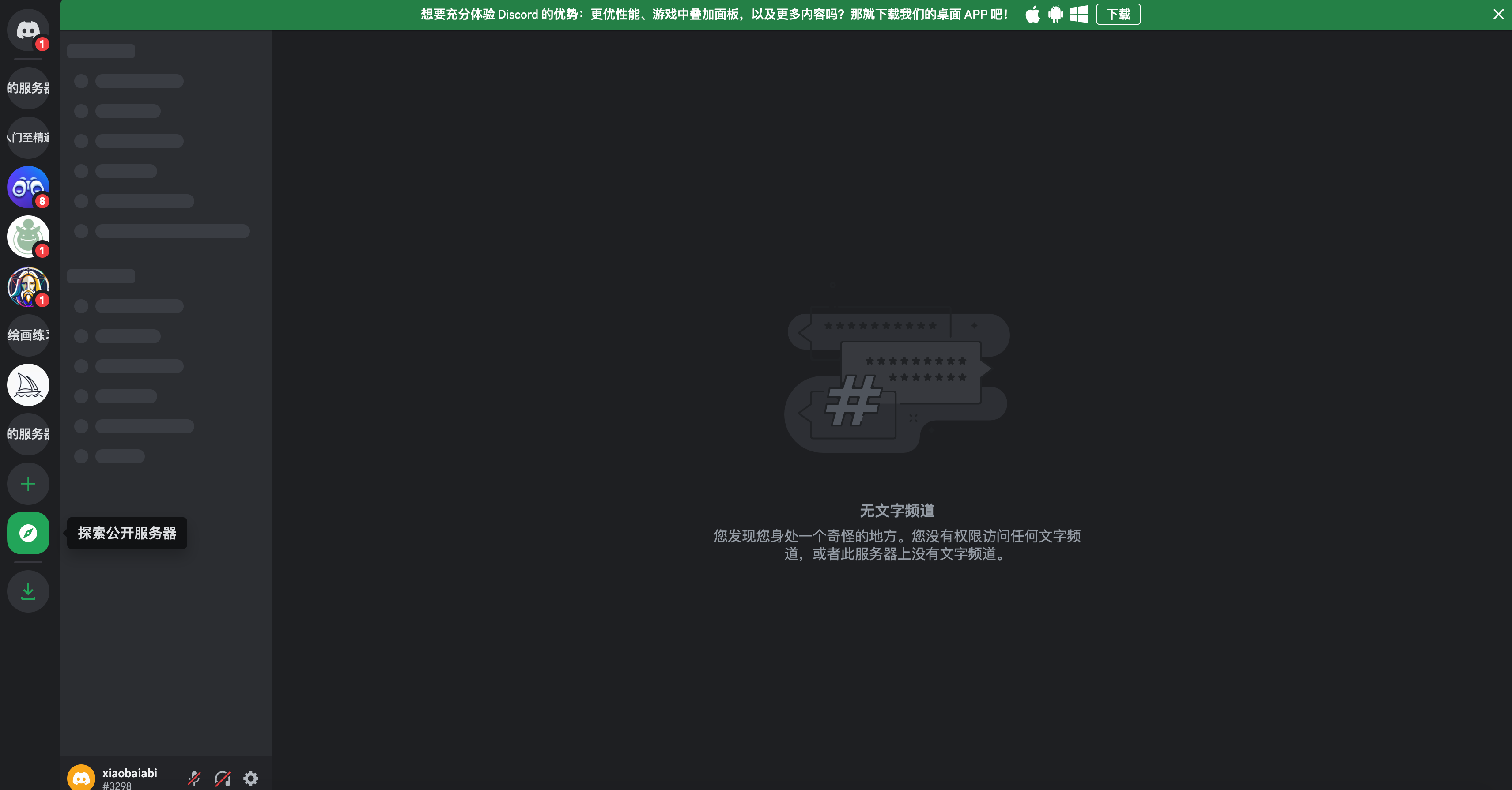
Task: Click the Windows icon in banner
Action: click(x=1078, y=14)
